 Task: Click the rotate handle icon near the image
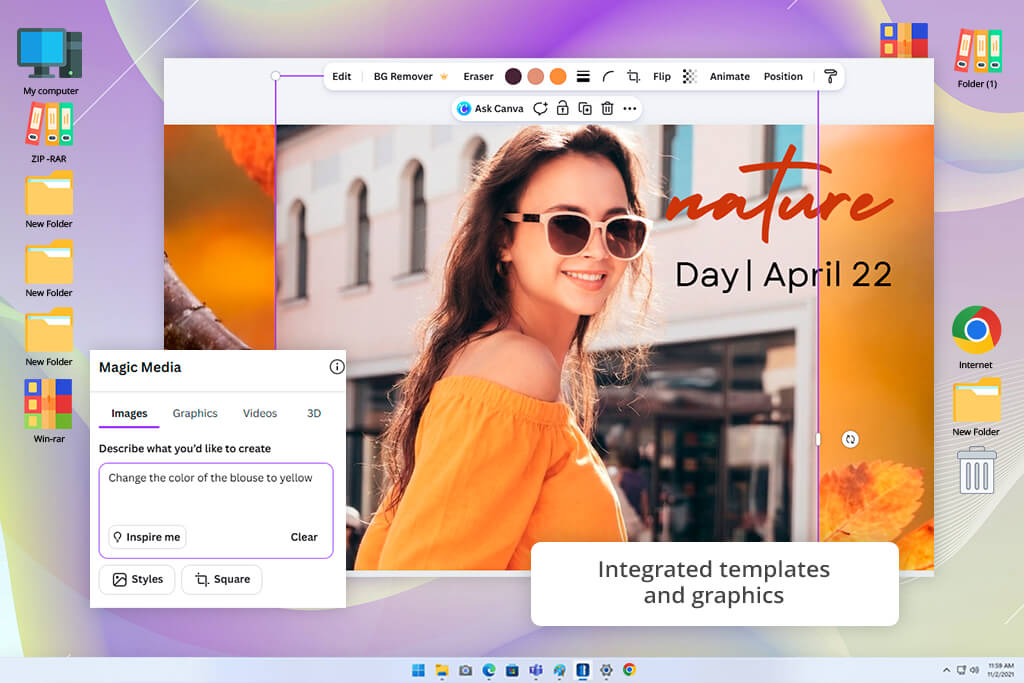click(x=850, y=439)
